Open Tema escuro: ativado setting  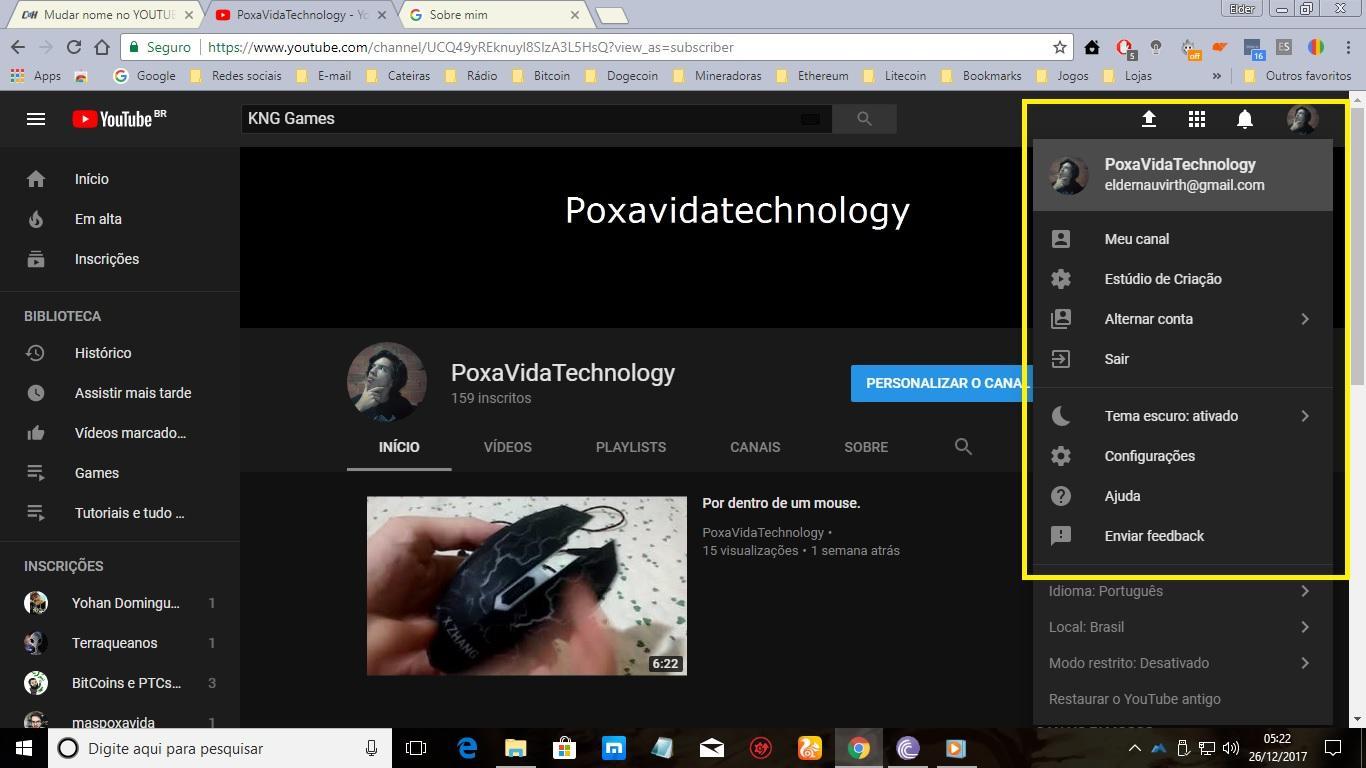point(1183,416)
